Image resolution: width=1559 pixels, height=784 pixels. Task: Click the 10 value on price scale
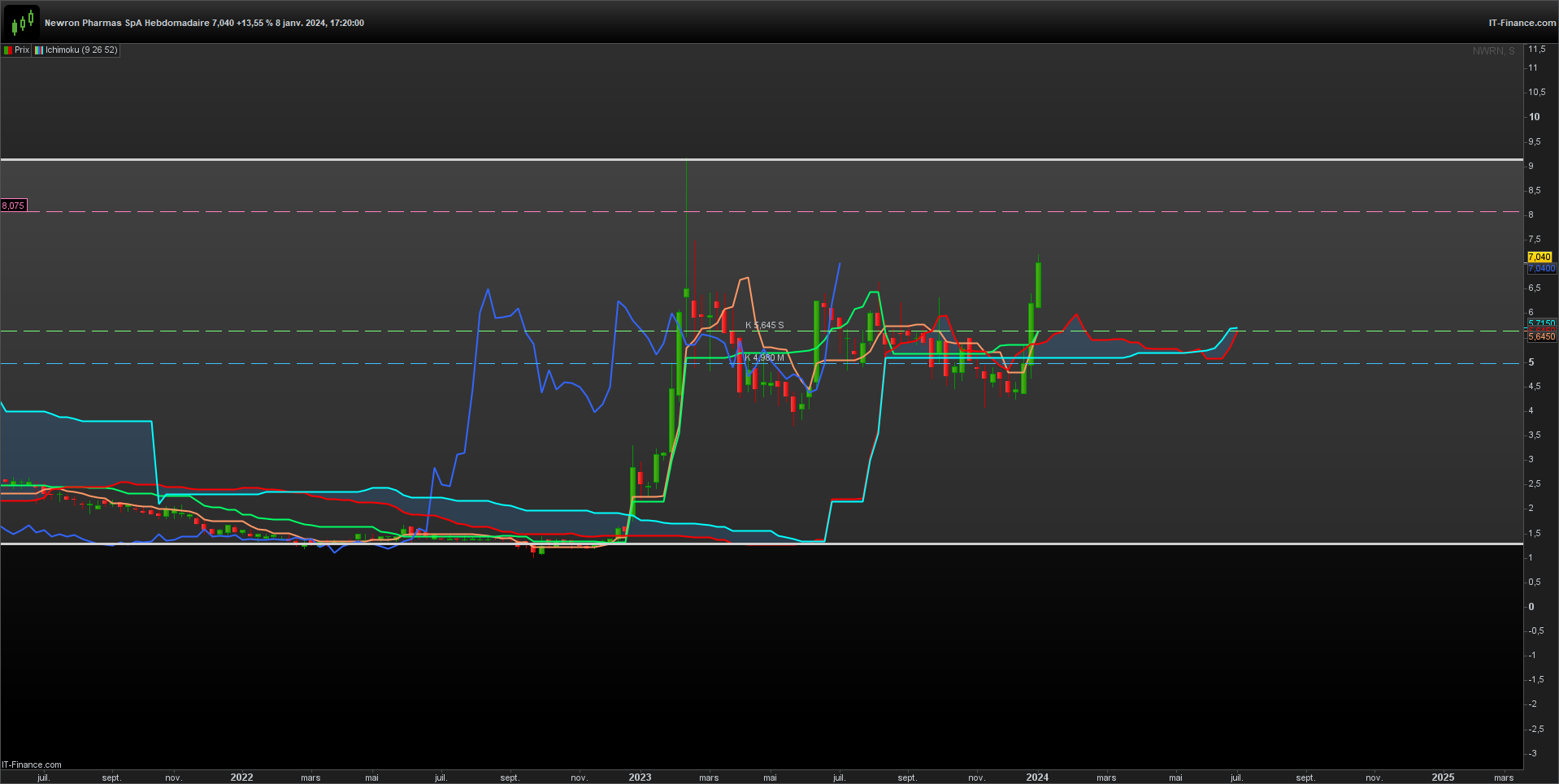1534,117
